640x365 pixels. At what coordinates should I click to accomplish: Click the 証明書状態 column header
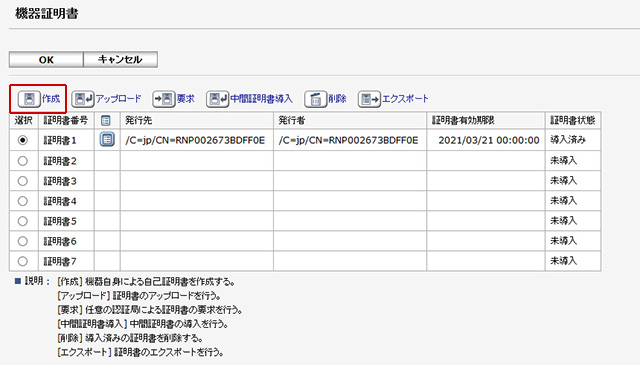click(573, 120)
